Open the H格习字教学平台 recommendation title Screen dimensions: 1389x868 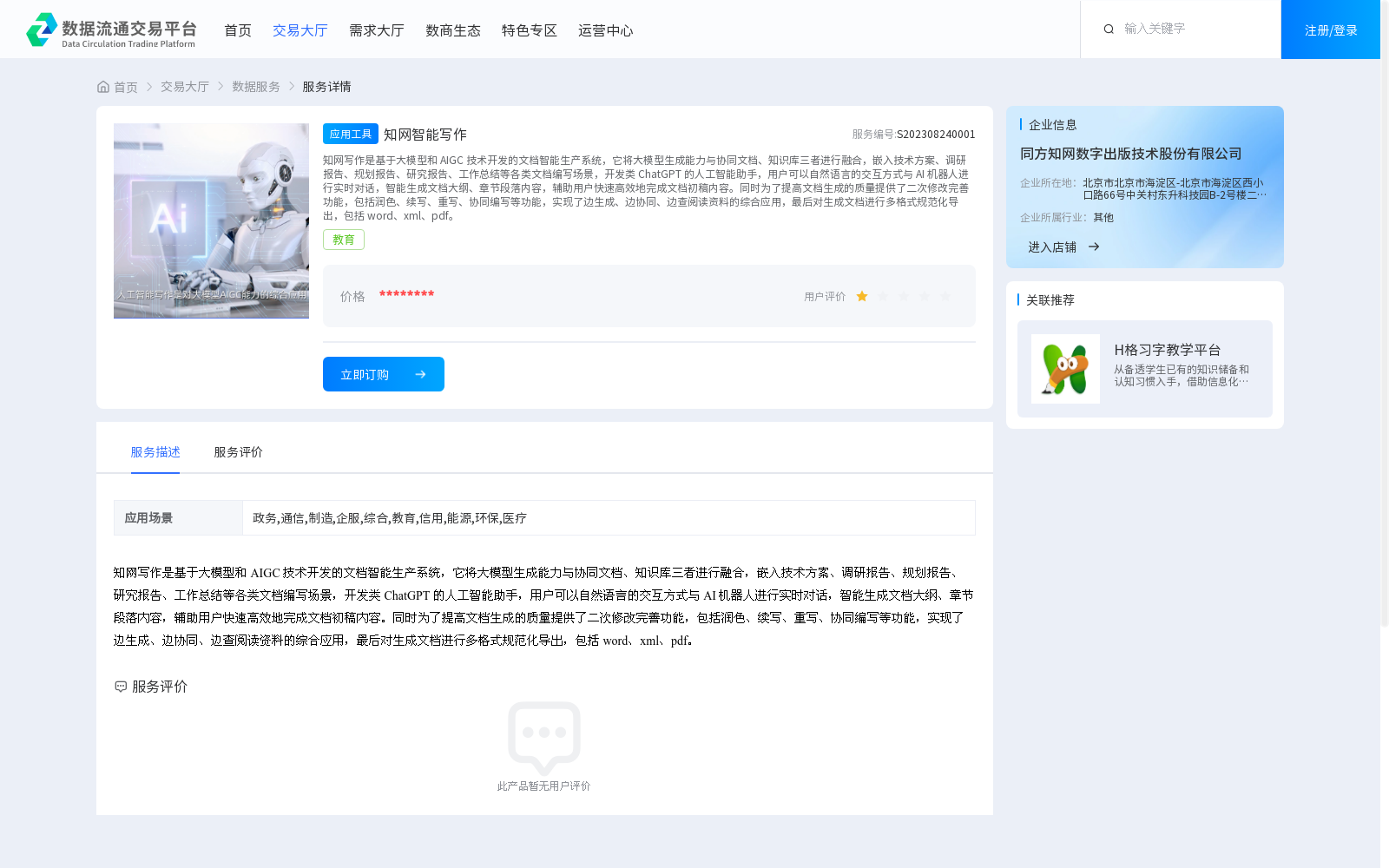pos(1168,350)
